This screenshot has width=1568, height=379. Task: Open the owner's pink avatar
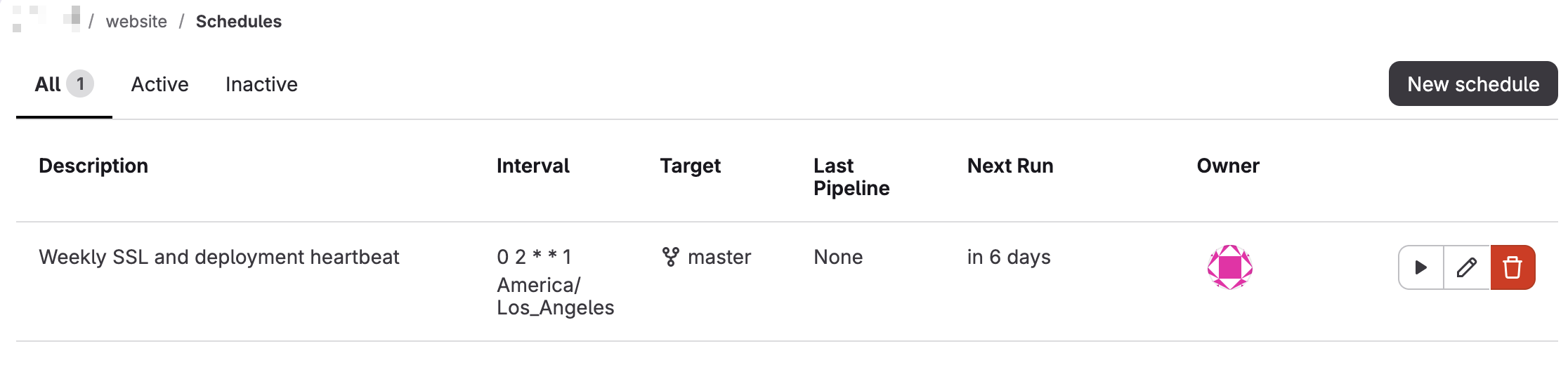point(1229,267)
